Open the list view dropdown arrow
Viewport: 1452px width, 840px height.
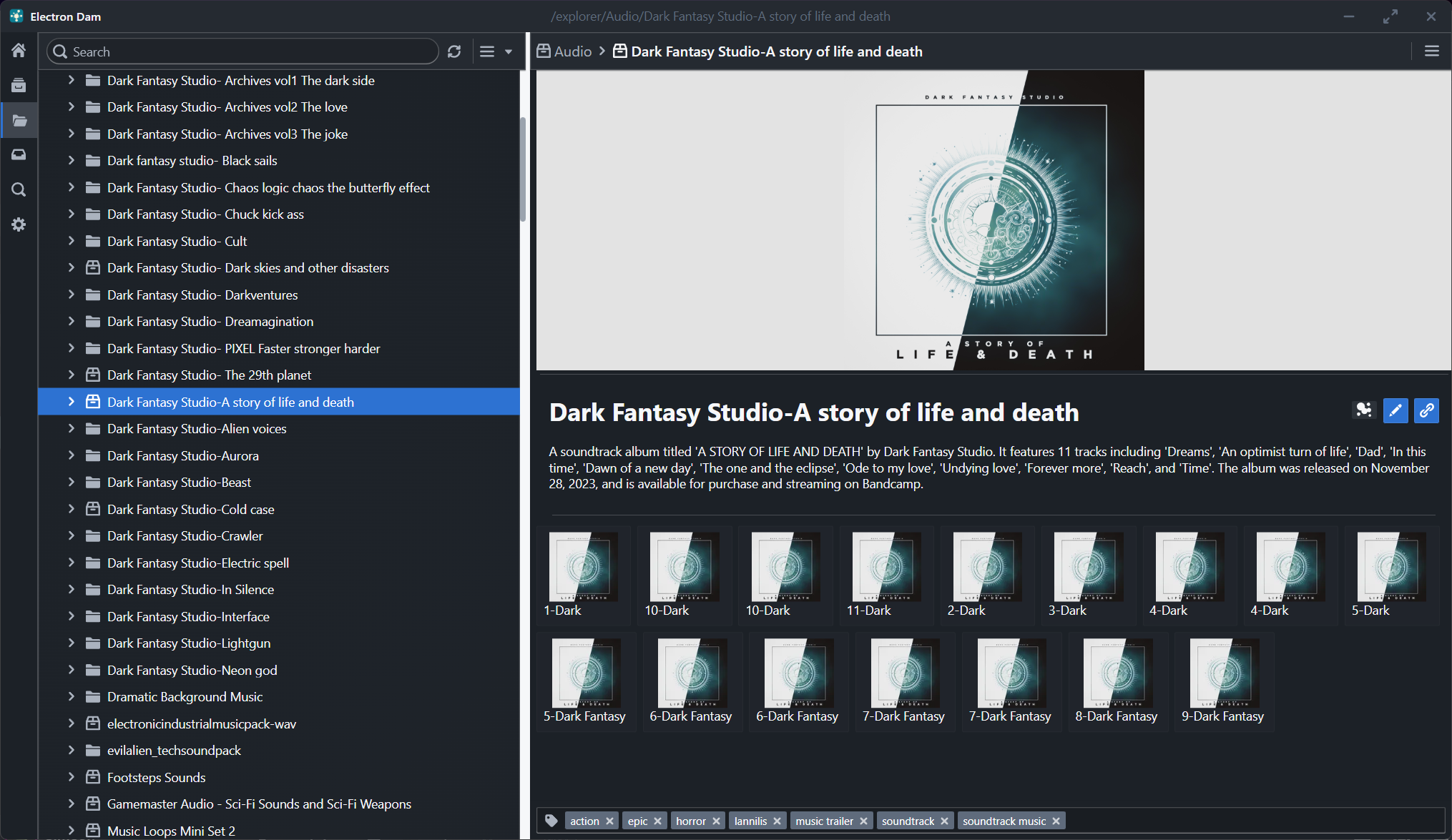pos(509,51)
